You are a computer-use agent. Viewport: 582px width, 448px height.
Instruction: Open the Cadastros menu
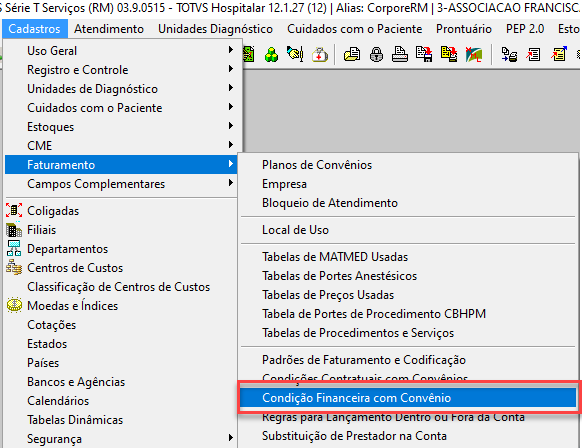35,29
